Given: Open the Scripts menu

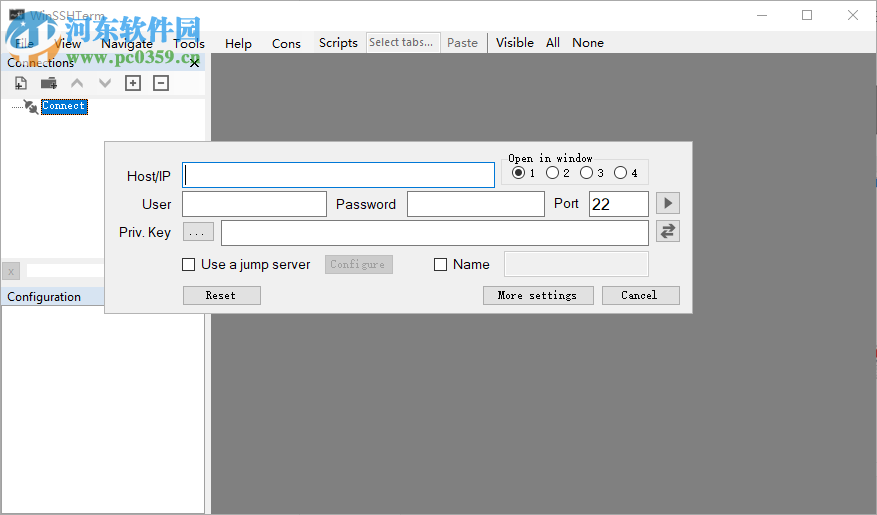Looking at the screenshot, I should pos(338,42).
